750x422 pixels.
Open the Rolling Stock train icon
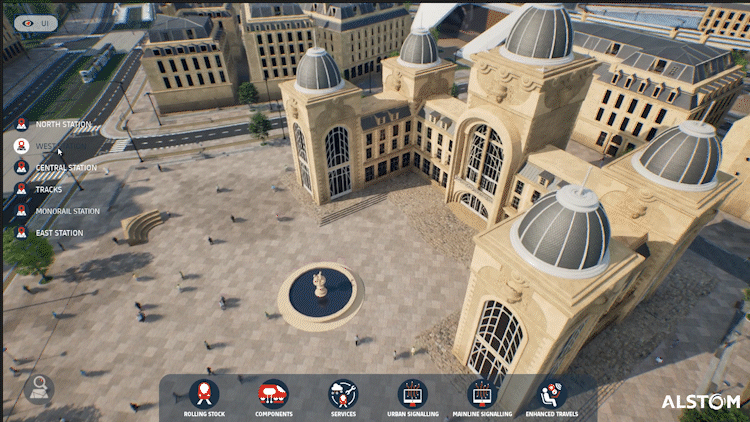point(204,394)
